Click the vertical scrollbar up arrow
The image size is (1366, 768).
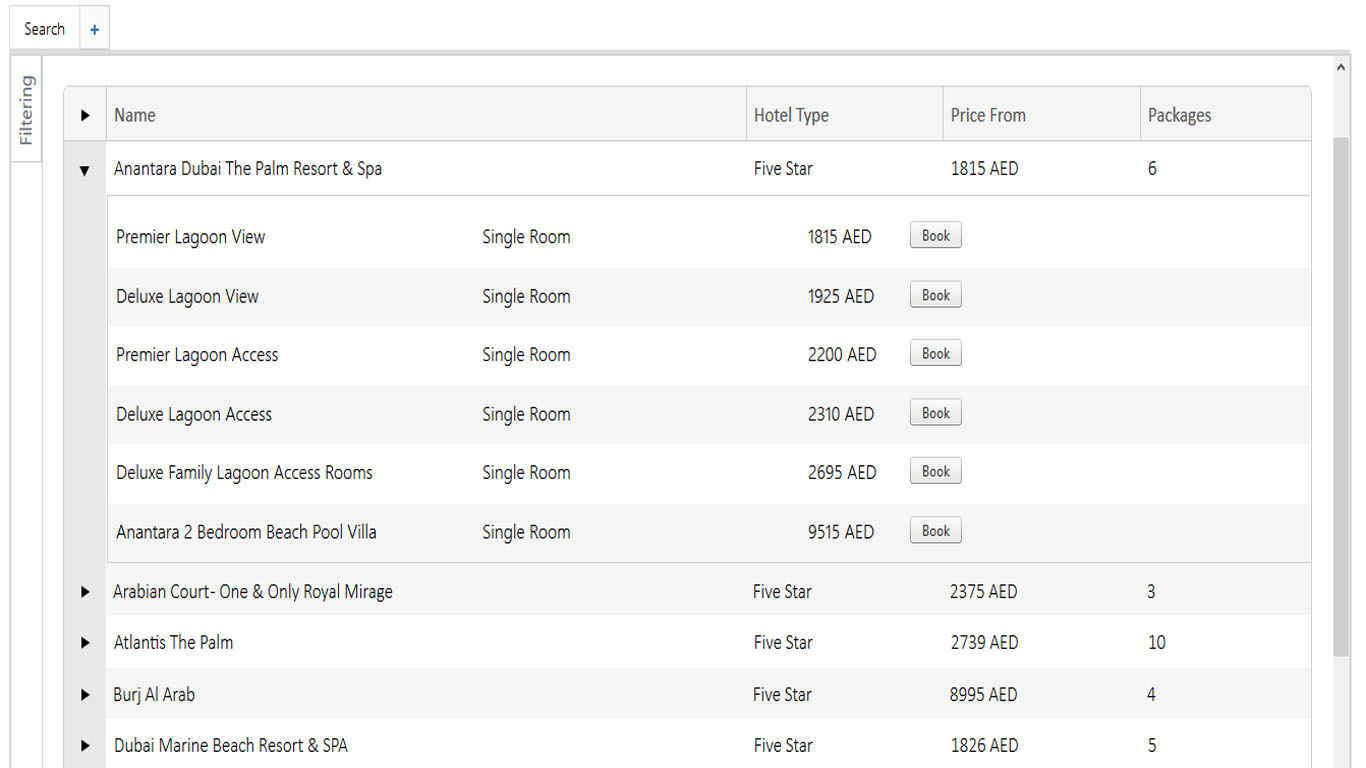pos(1341,68)
